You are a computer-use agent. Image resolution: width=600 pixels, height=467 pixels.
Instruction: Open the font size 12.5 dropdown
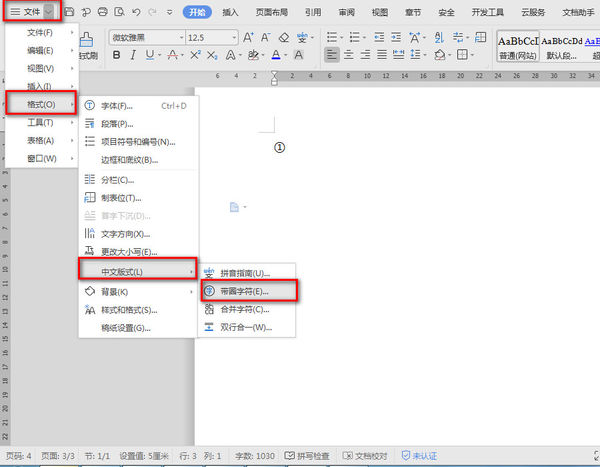pyautogui.click(x=234, y=38)
